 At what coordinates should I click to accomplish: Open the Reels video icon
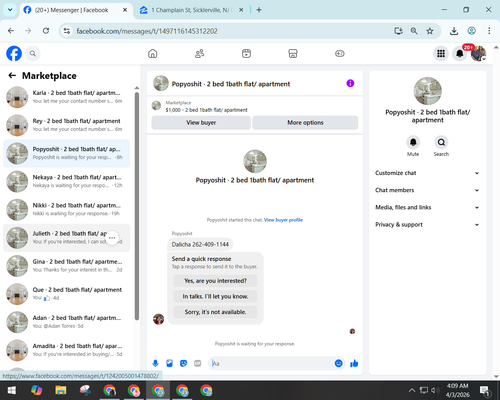[246, 53]
